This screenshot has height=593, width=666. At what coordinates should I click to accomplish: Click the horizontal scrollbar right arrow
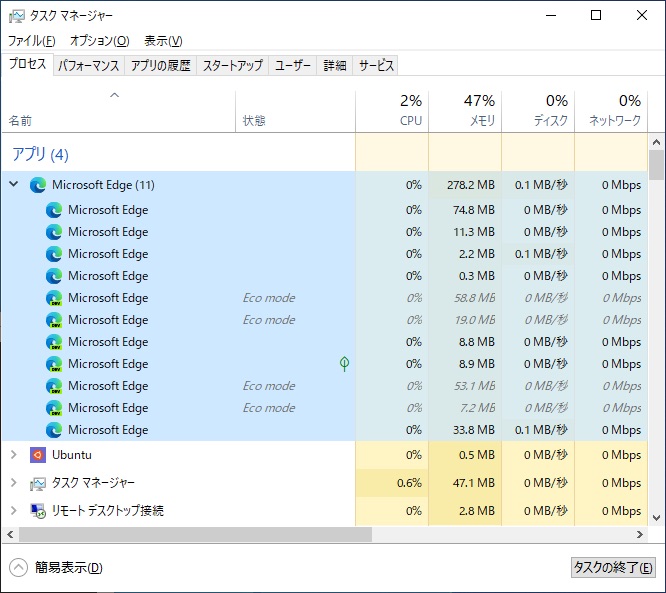coord(640,535)
